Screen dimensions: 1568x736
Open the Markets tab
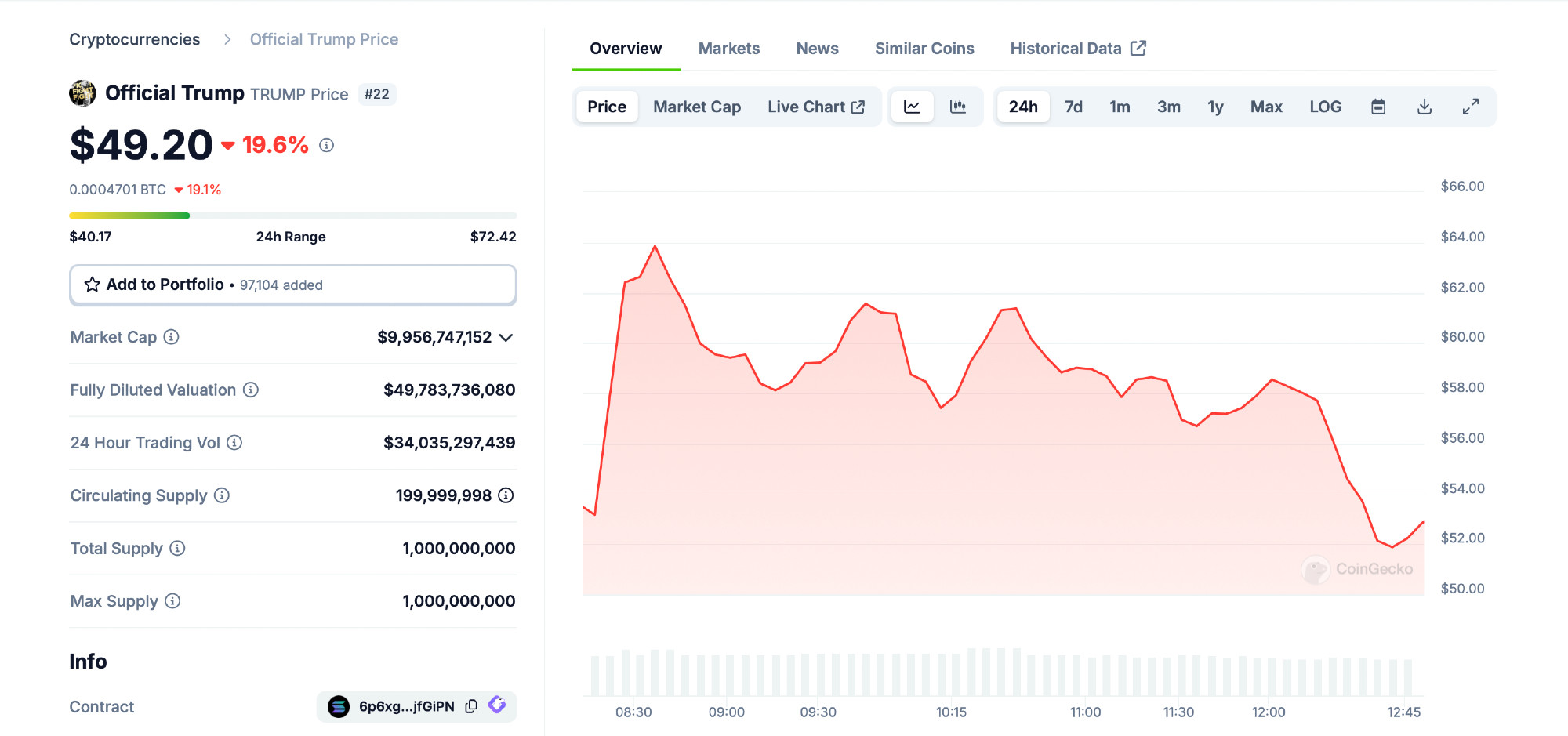[729, 49]
